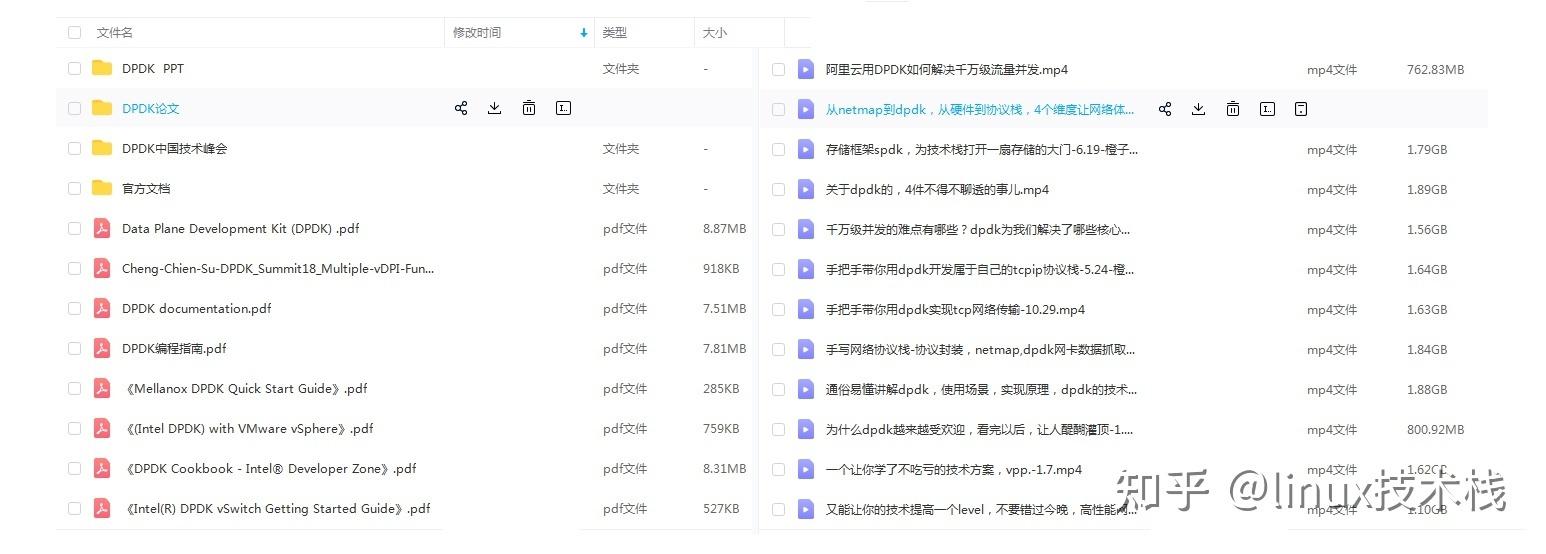Download the DPDK论文 folder
1546x554 pixels.
(494, 108)
